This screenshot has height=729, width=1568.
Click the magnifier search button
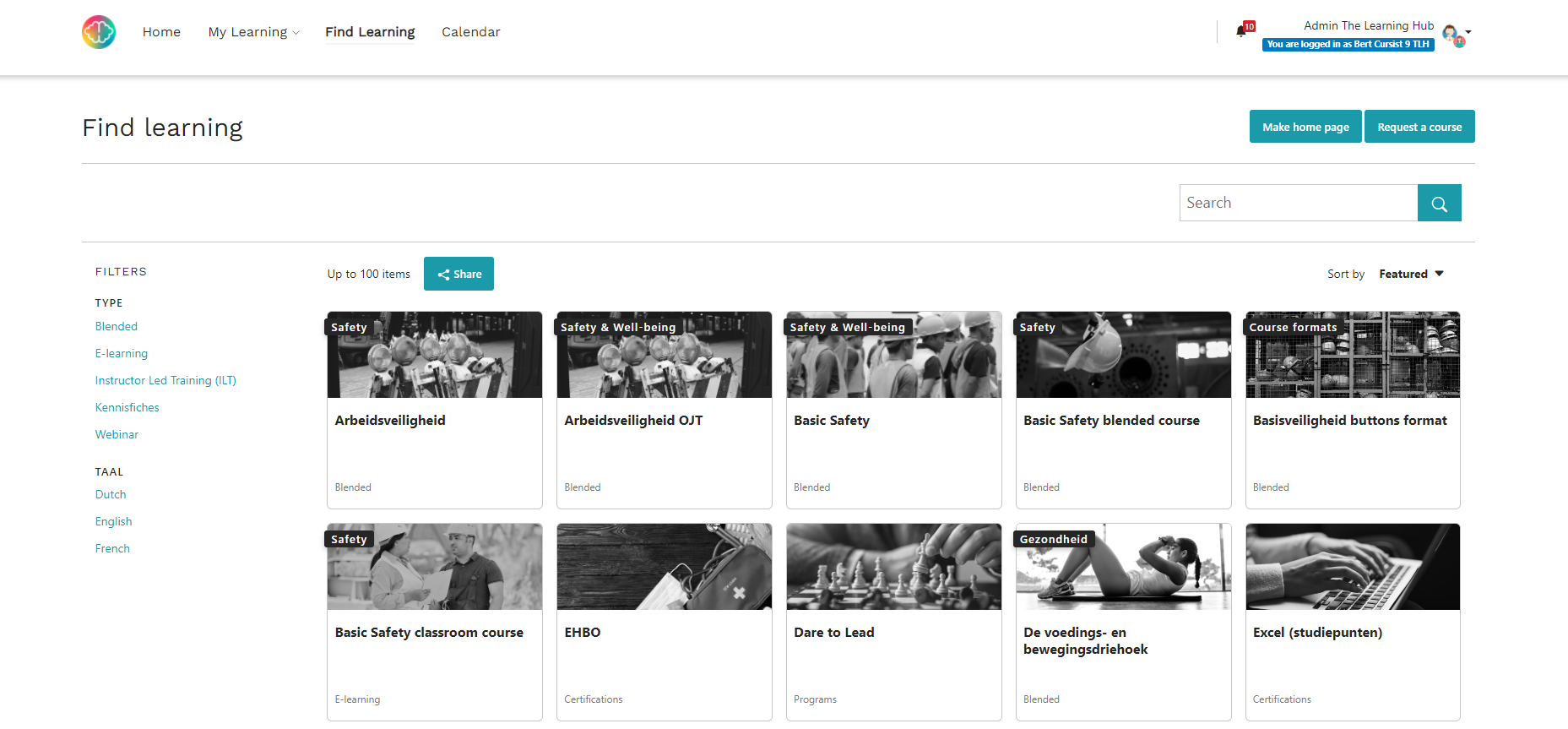[x=1439, y=203]
